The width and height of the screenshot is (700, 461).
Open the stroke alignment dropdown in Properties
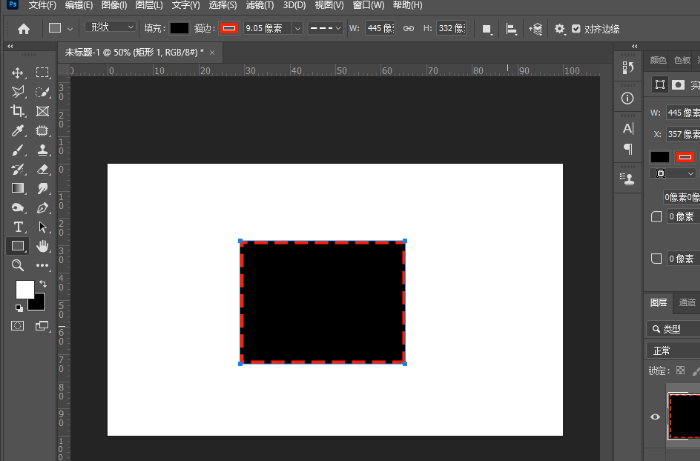[x=673, y=173]
